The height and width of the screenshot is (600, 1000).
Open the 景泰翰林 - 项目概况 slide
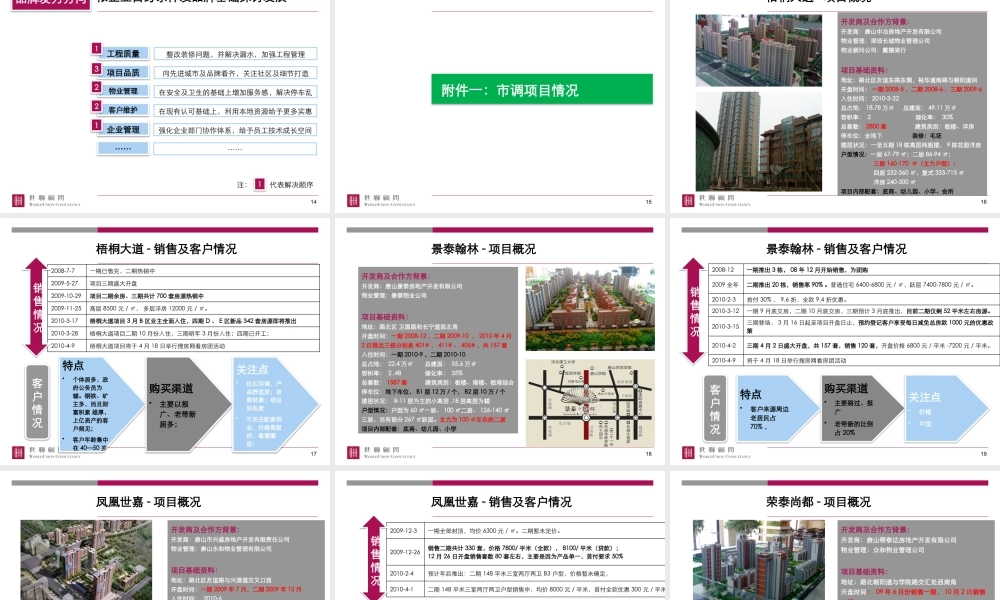pos(500,341)
